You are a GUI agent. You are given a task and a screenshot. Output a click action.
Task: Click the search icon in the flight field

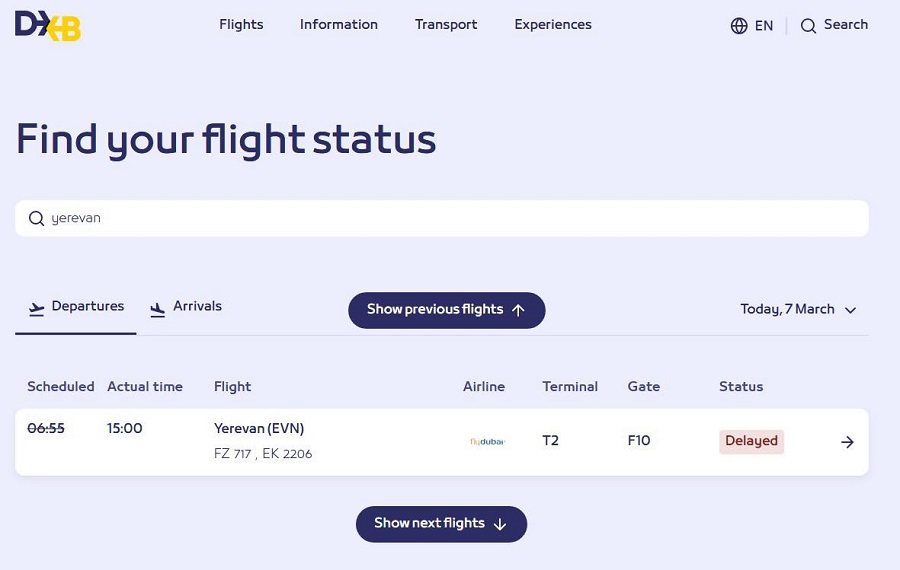(x=36, y=219)
